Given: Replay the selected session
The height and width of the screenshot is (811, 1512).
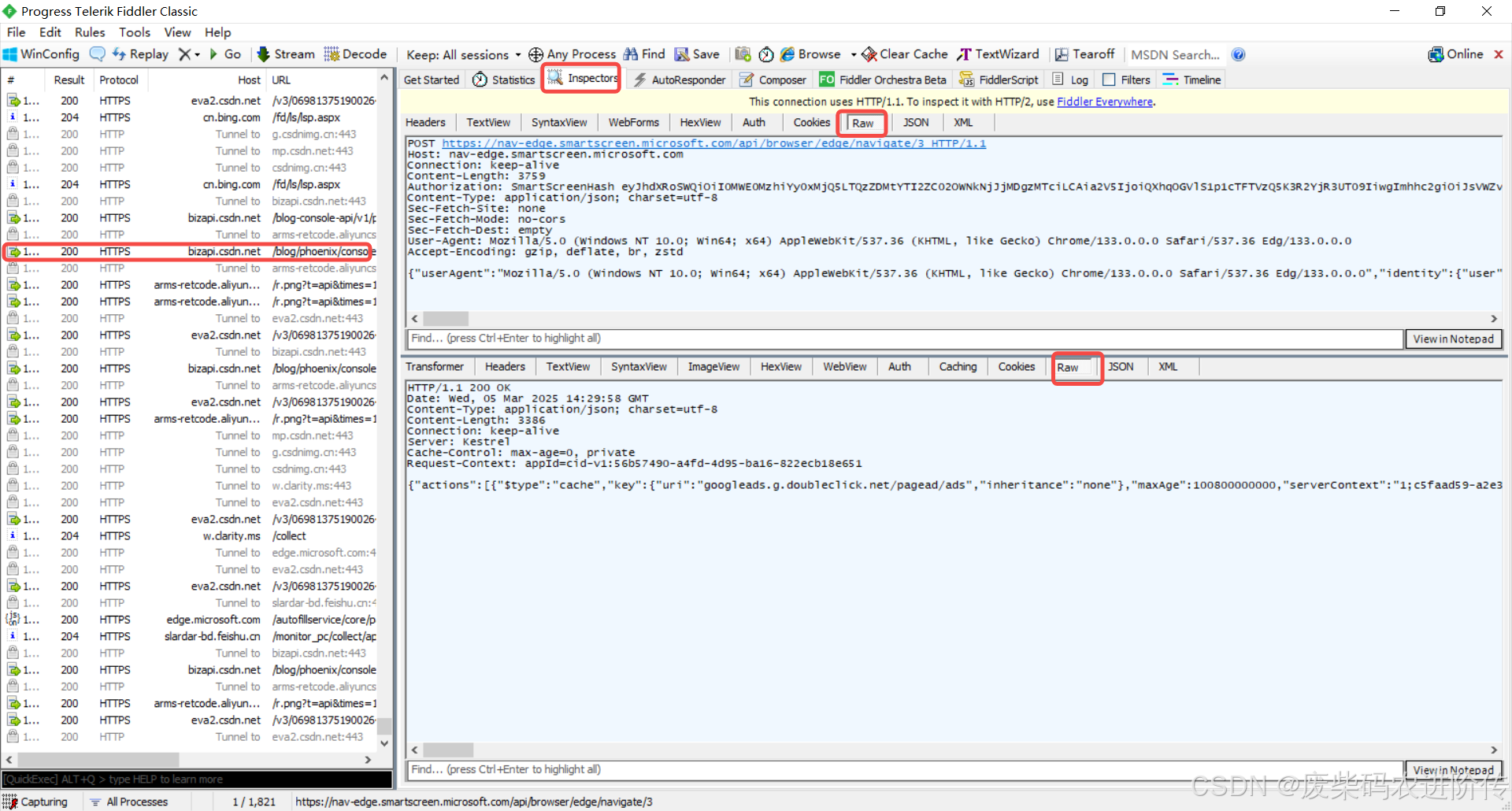Looking at the screenshot, I should tap(140, 54).
